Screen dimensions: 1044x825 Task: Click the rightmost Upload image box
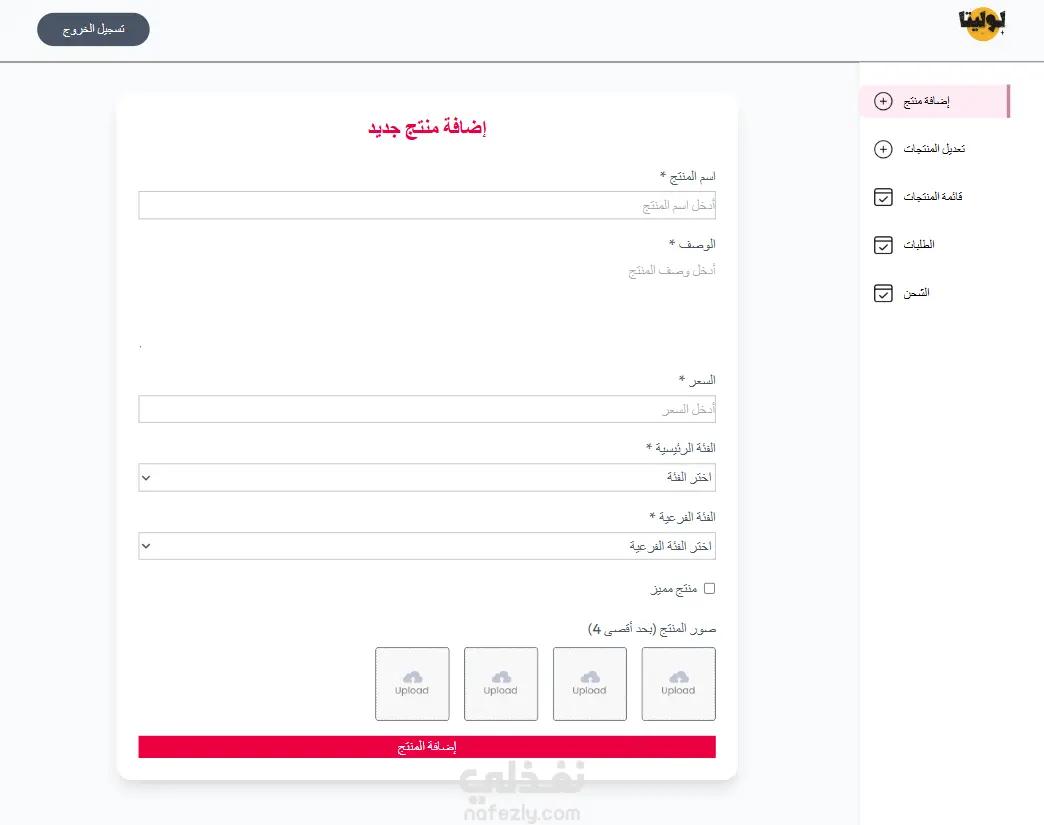(678, 684)
